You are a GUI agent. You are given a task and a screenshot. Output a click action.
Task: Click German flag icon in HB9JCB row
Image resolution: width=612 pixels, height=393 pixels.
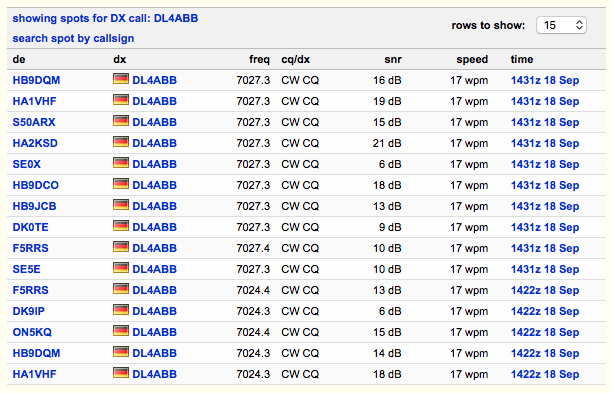click(121, 205)
